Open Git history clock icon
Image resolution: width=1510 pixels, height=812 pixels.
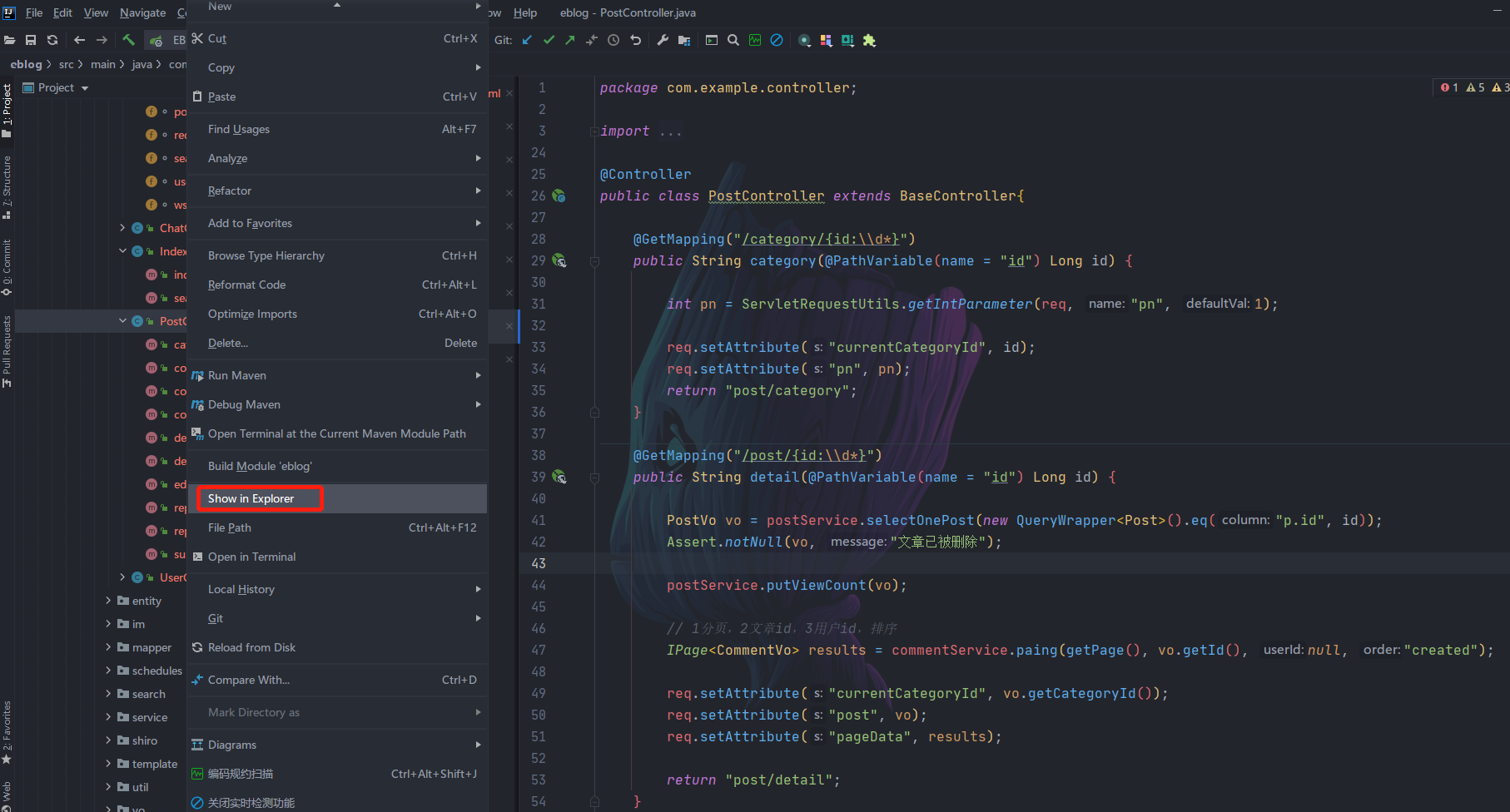pyautogui.click(x=613, y=40)
